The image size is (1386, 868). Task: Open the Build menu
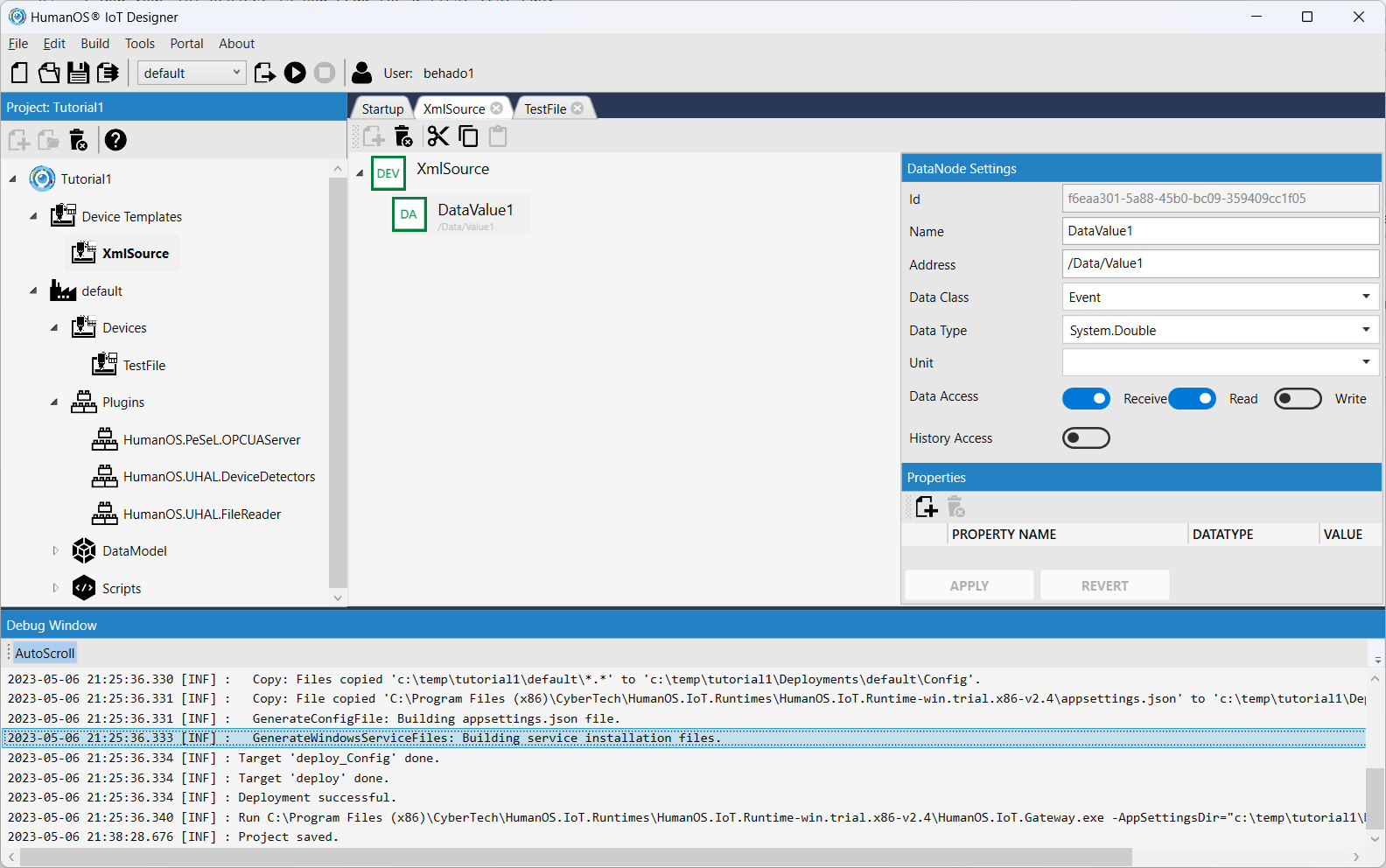tap(94, 44)
